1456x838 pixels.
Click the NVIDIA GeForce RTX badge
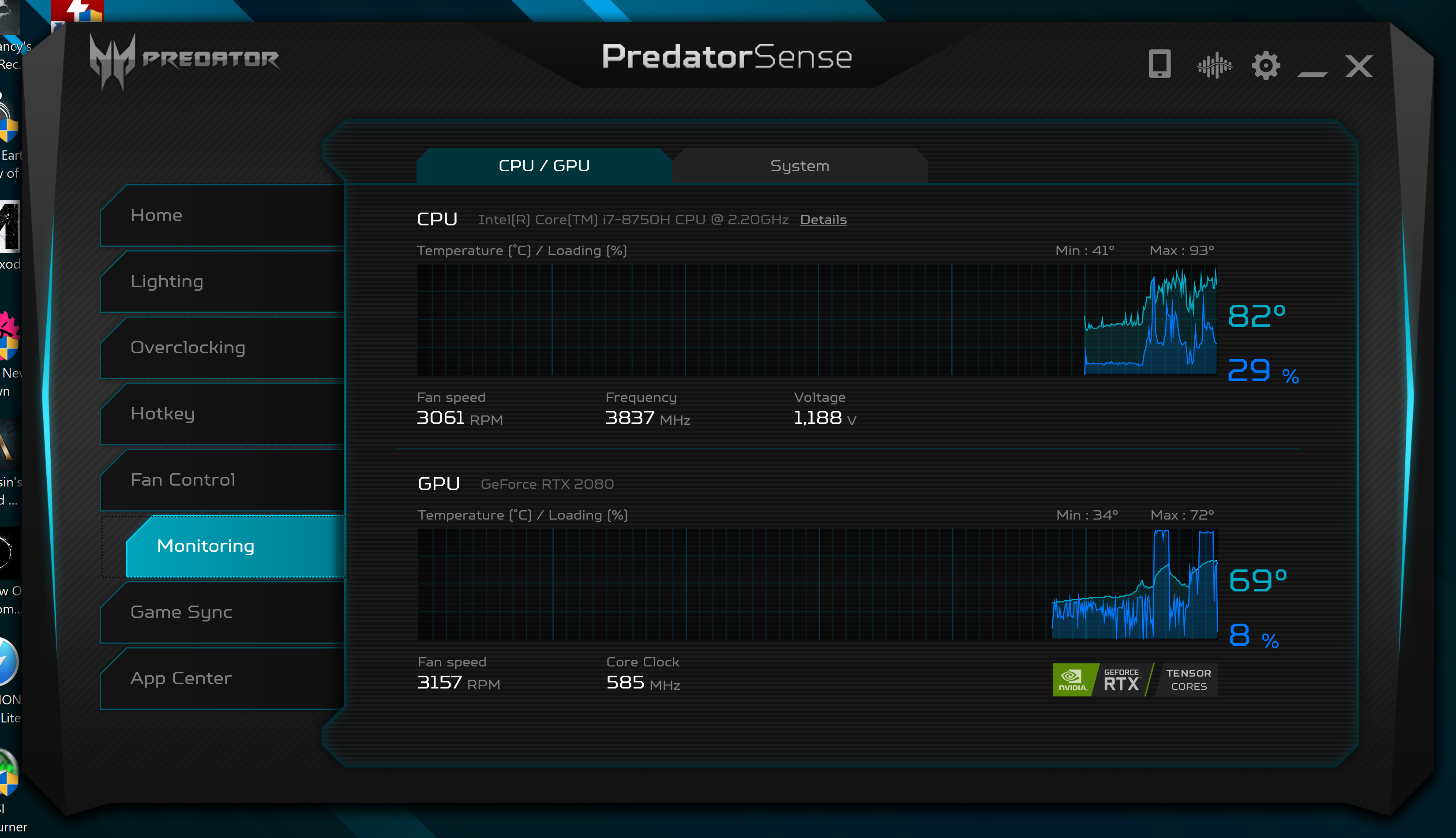pos(1134,680)
